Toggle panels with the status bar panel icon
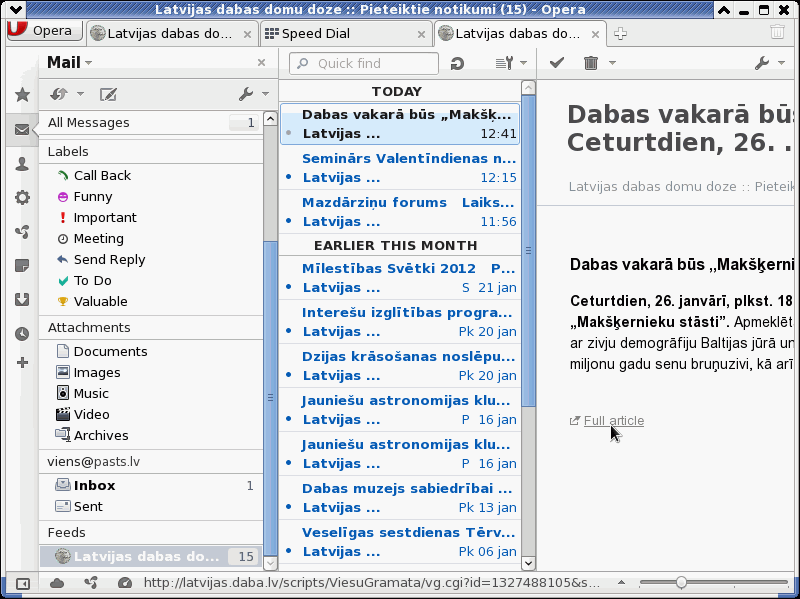This screenshot has width=800, height=599. (23, 583)
